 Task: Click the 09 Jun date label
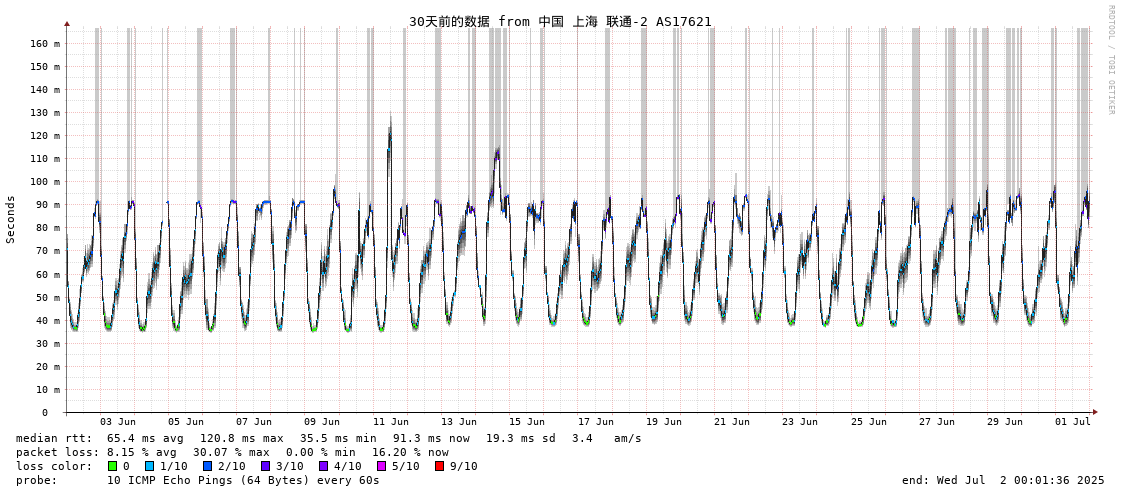(x=322, y=422)
